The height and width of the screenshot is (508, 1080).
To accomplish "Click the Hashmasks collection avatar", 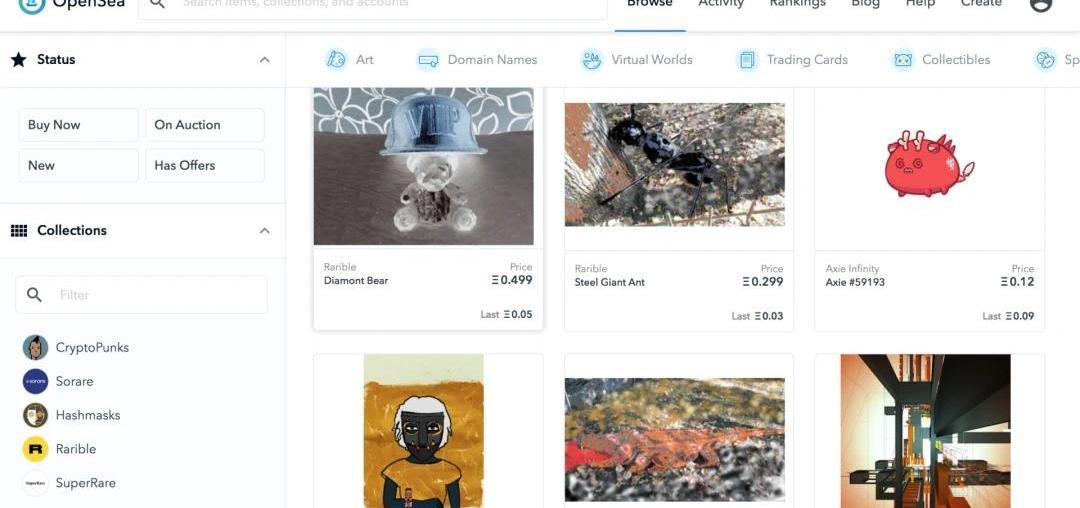I will pyautogui.click(x=35, y=415).
